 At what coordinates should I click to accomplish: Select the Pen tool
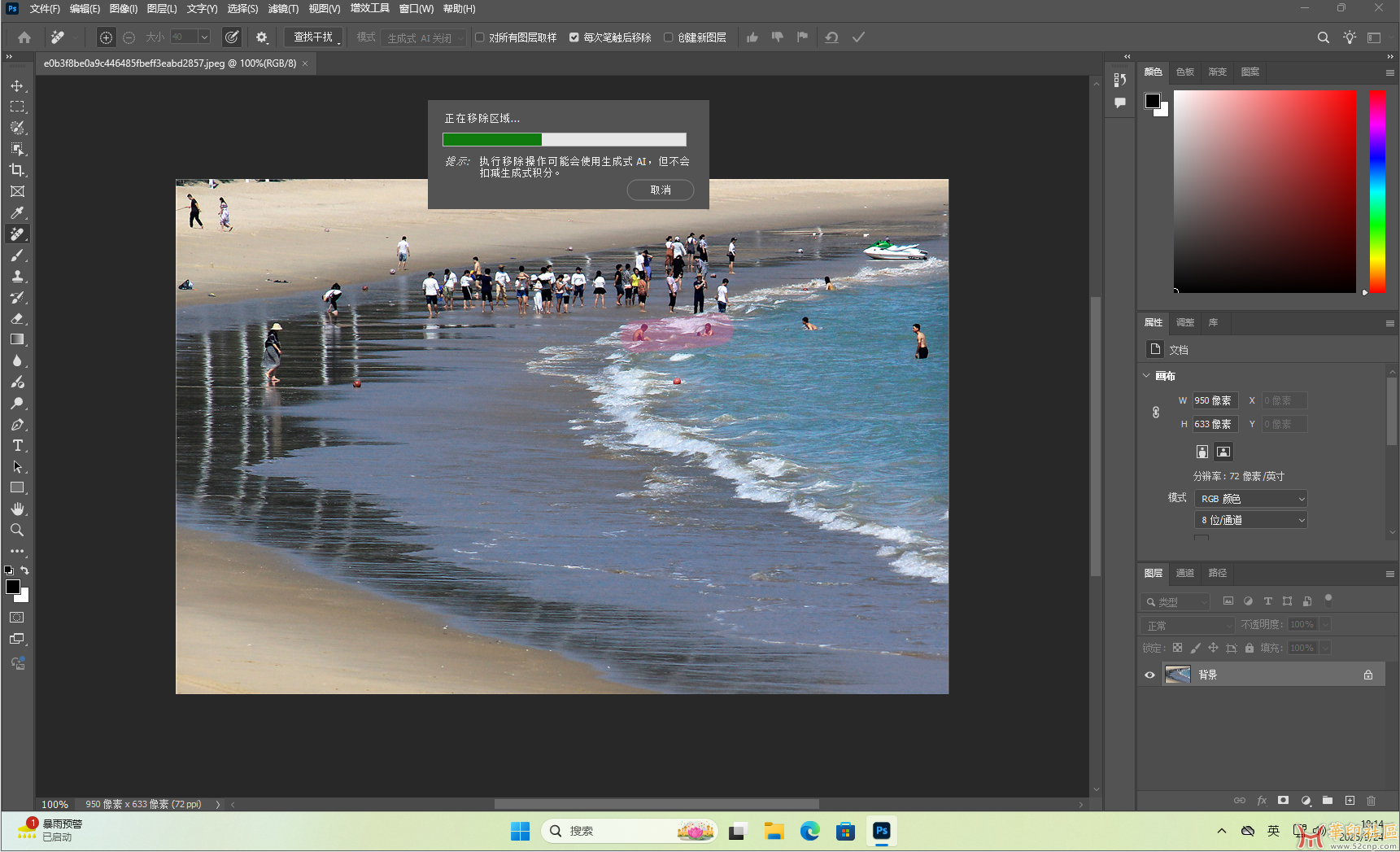(17, 424)
